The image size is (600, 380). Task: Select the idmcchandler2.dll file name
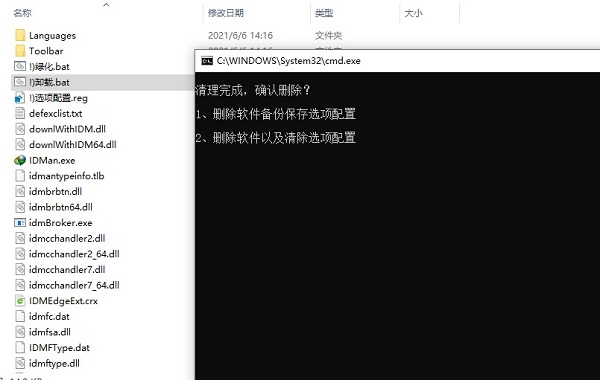[x=67, y=238]
